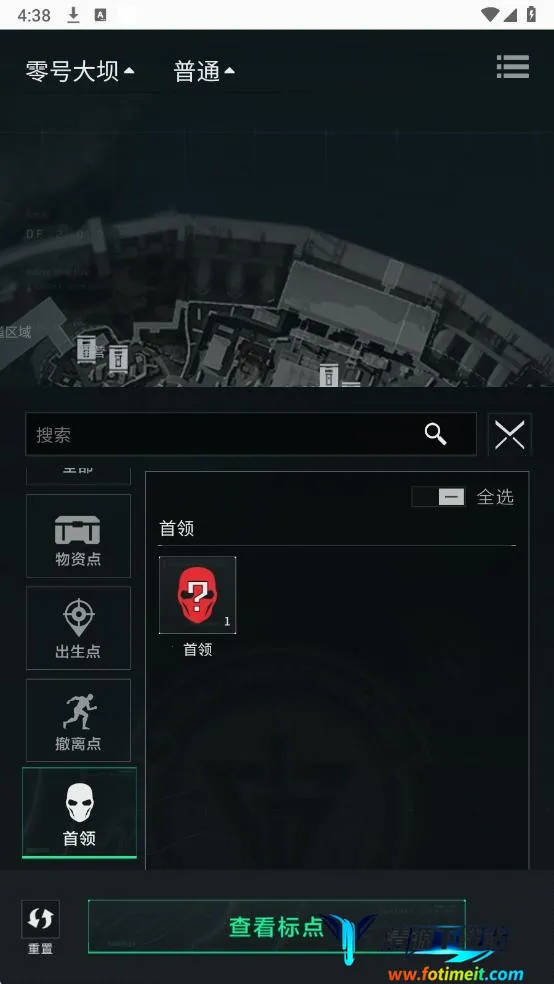Tap the container marker near map bottom center
The width and height of the screenshot is (554, 984).
pos(329,376)
